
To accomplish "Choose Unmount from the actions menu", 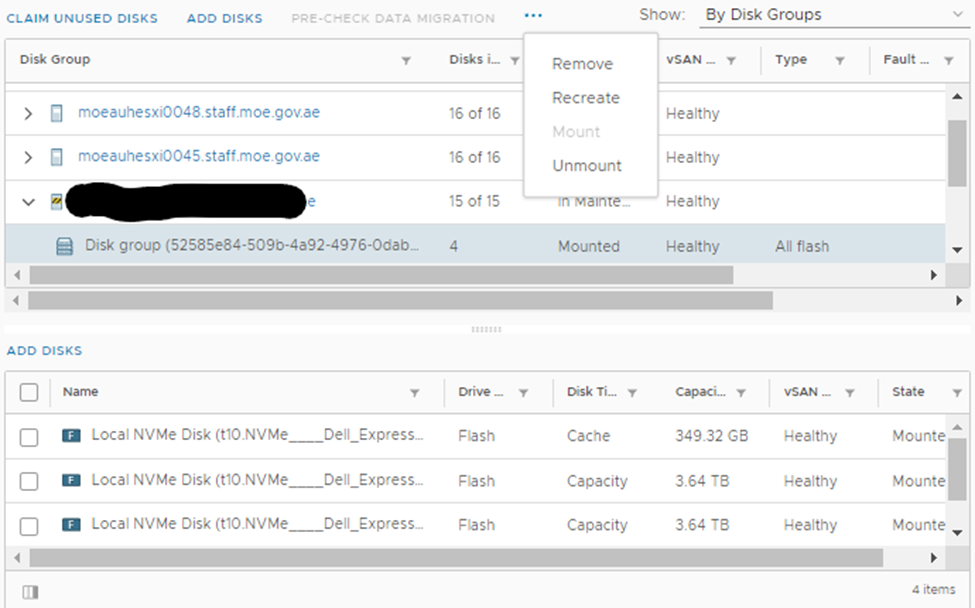I will click(x=587, y=166).
